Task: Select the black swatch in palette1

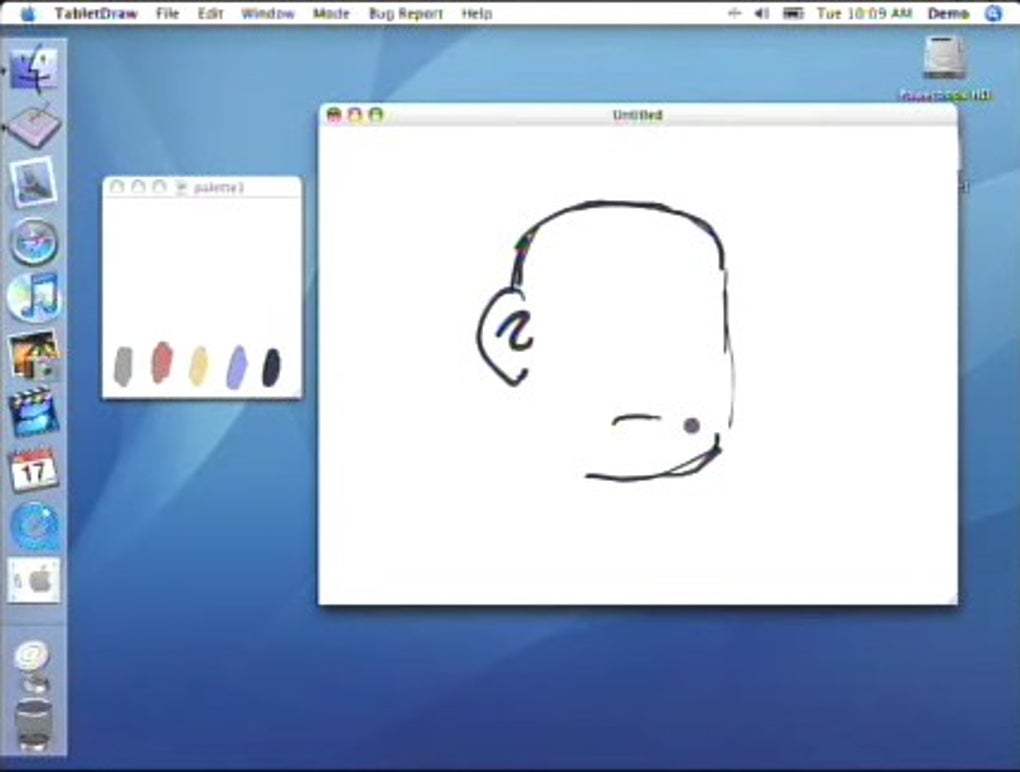Action: (x=268, y=365)
